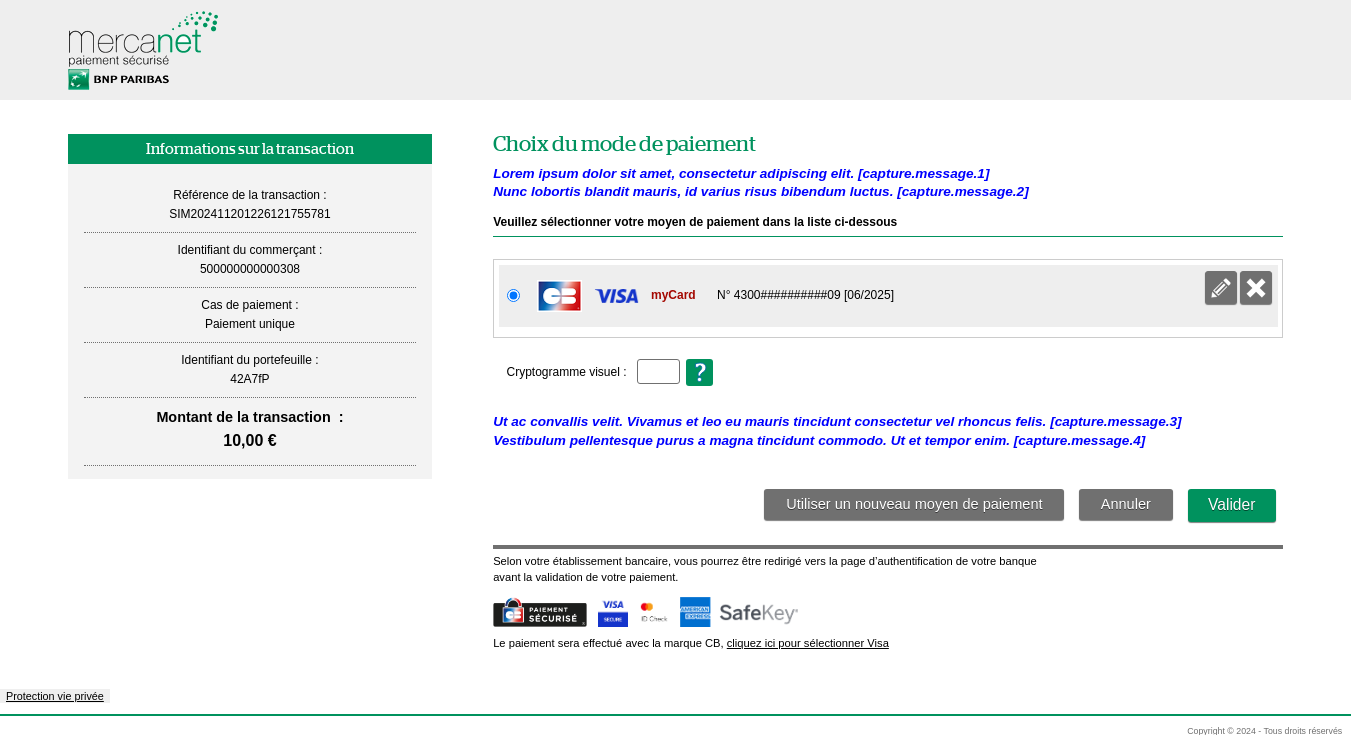Click the myCard label
Image resolution: width=1351 pixels, height=735 pixels.
tap(673, 295)
